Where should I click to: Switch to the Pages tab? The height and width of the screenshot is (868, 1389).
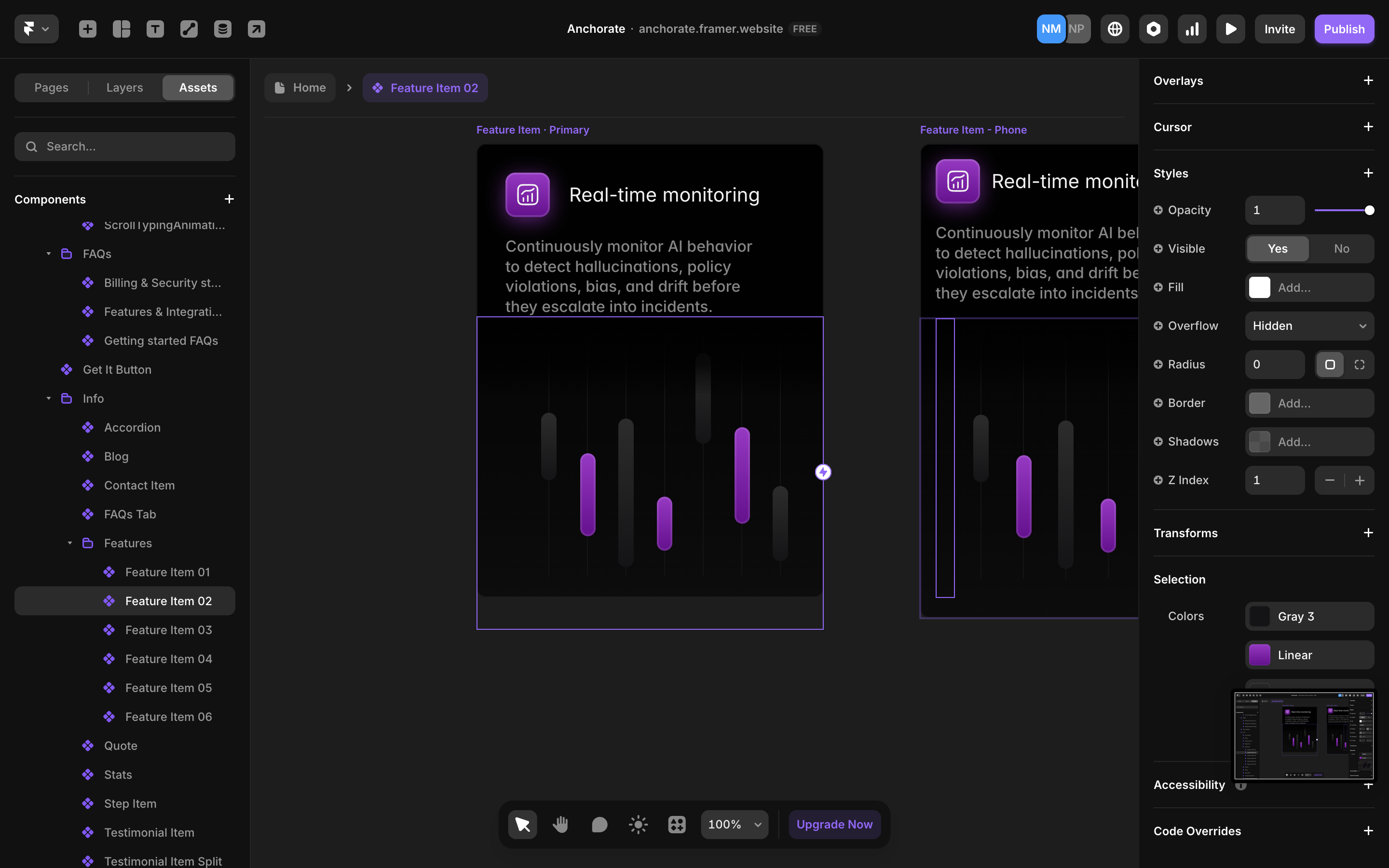[51, 87]
